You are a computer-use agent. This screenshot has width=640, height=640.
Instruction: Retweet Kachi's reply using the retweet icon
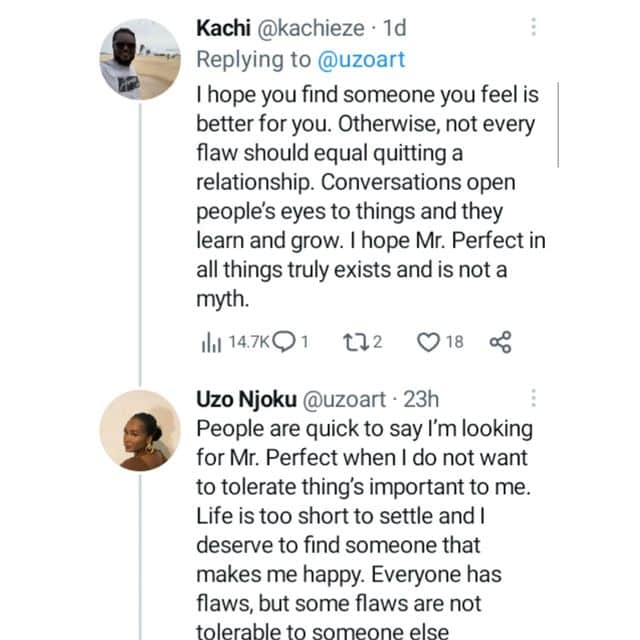[354, 342]
